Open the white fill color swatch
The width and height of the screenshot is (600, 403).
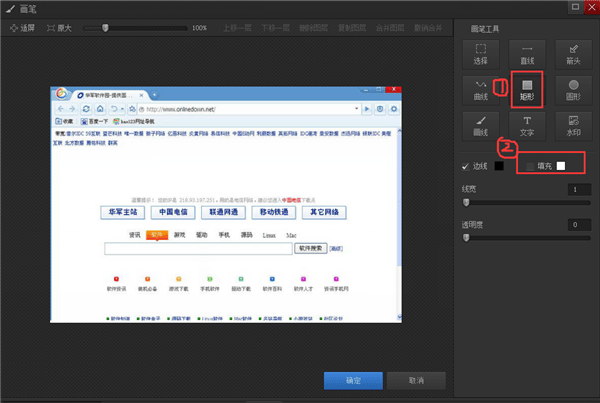(562, 165)
